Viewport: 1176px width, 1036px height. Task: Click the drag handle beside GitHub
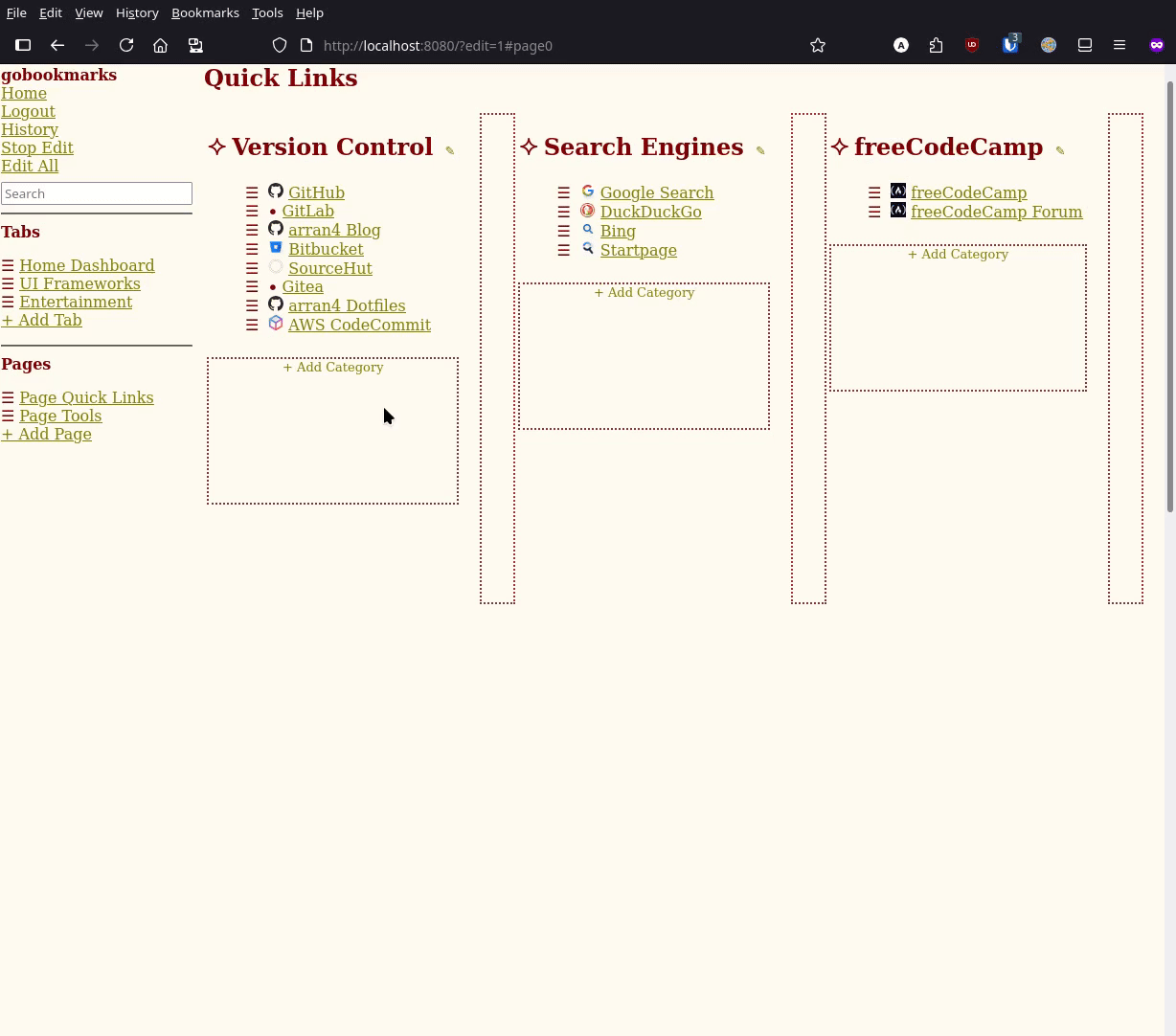(252, 192)
